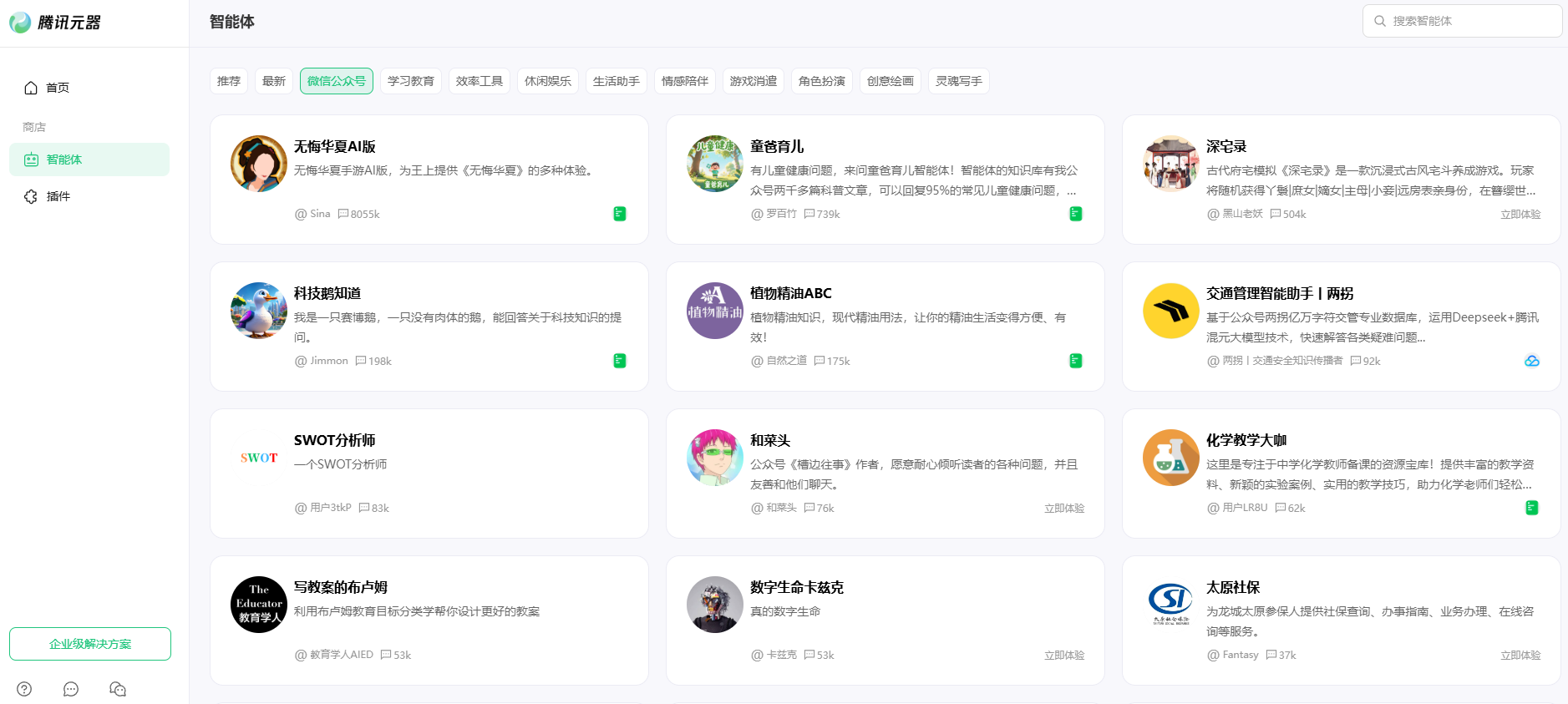Click the green document icon on 童爸育儿
This screenshot has height=704, width=1568.
point(1076,214)
